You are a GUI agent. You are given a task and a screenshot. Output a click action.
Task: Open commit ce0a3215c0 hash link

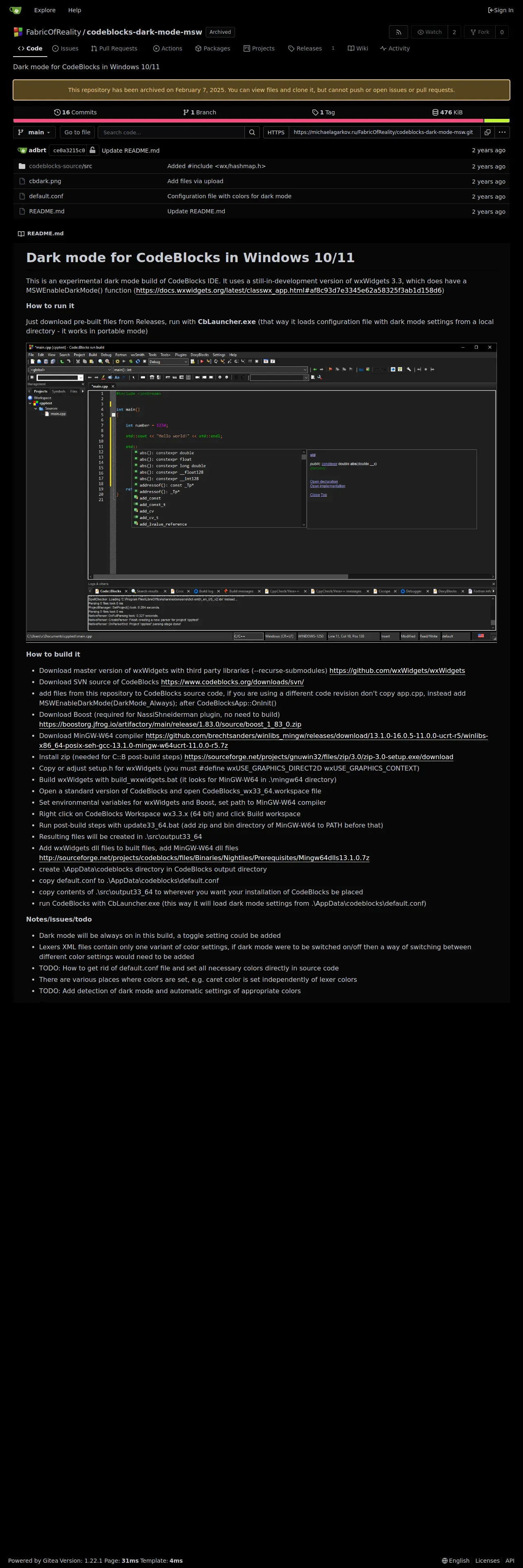(x=69, y=150)
